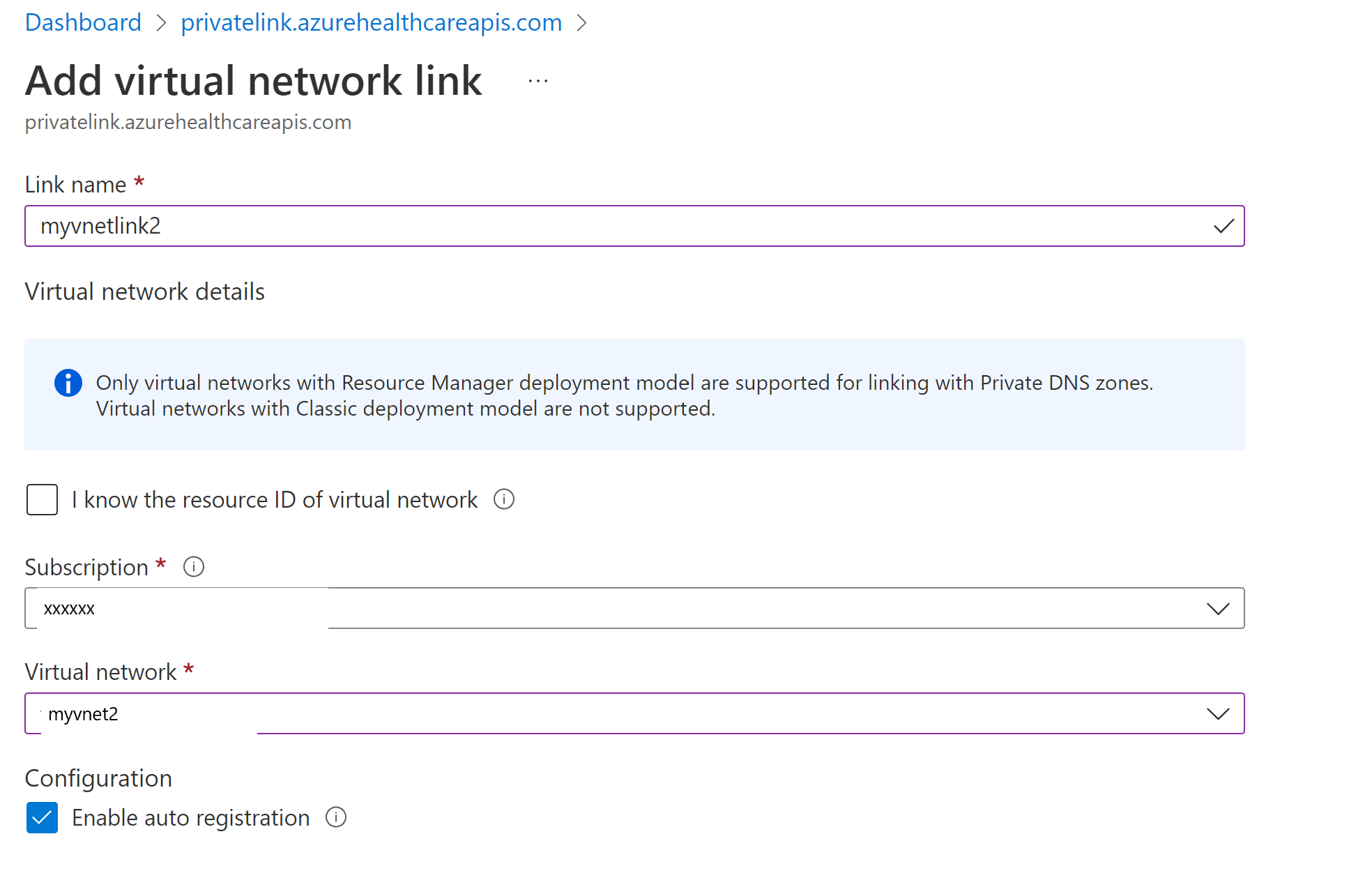Go back to Dashboard via breadcrumb

coord(83,23)
